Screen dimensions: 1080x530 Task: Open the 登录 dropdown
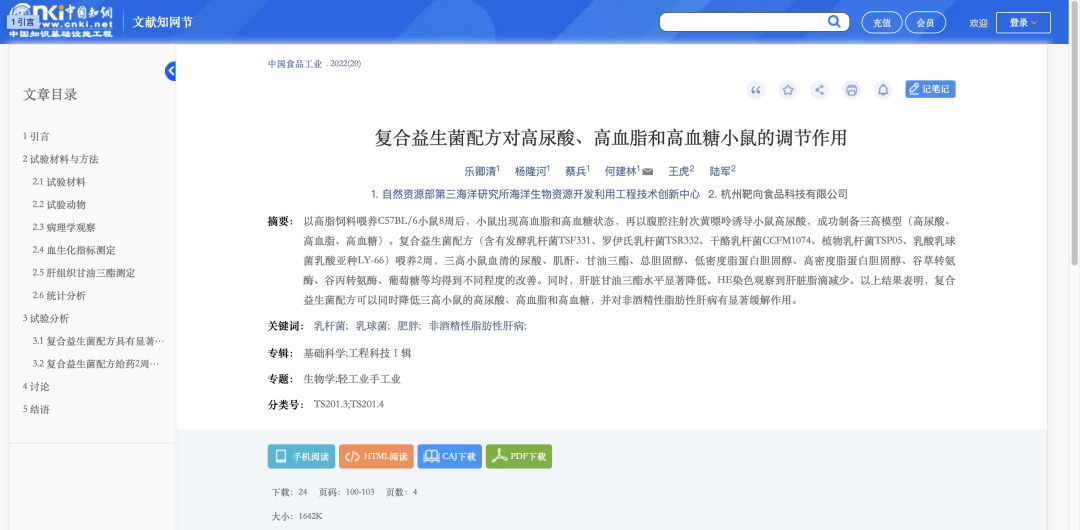(1023, 23)
